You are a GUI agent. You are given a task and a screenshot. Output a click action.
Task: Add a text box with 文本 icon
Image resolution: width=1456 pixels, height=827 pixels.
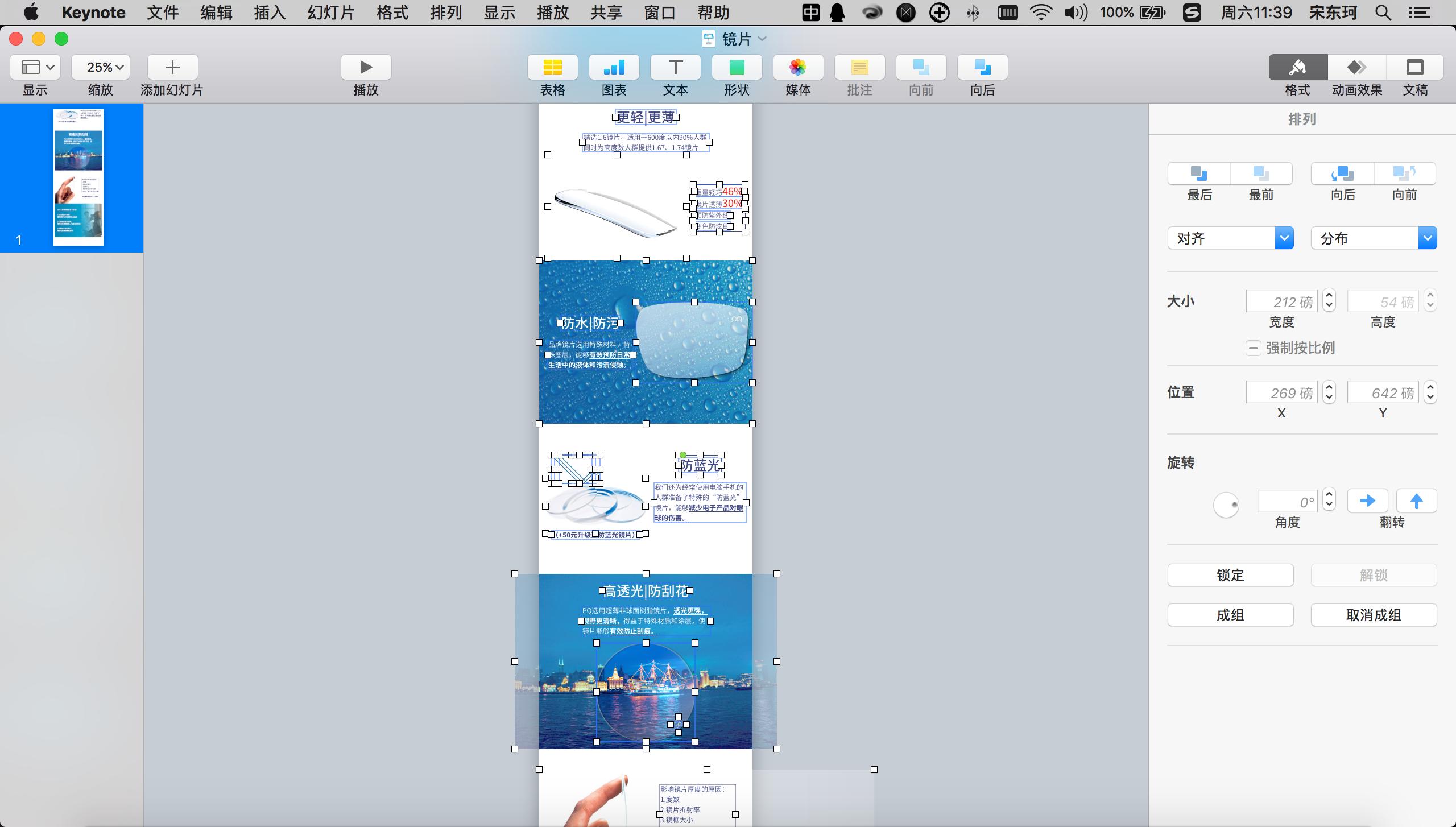[675, 68]
